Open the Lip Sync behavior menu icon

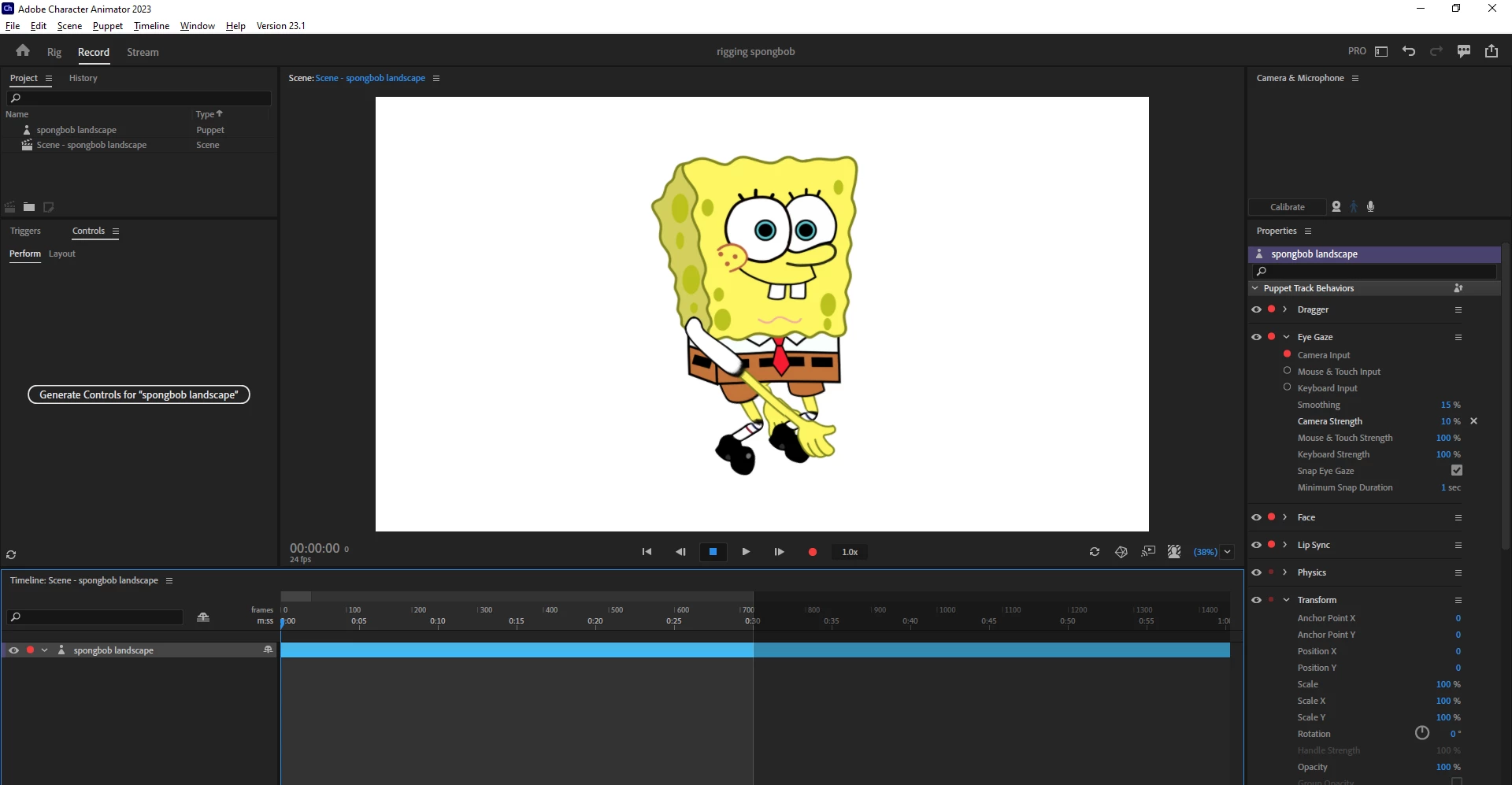[1458, 545]
